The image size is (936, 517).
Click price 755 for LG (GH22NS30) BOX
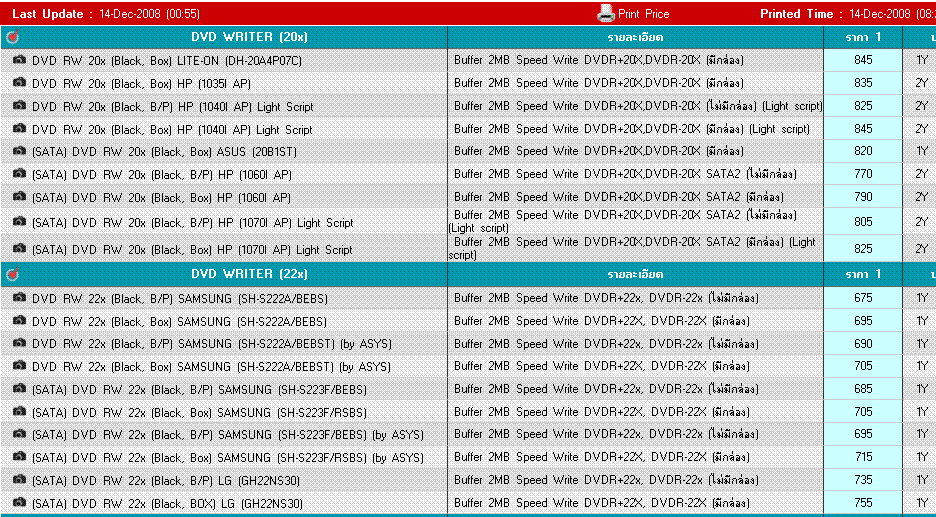[863, 502]
